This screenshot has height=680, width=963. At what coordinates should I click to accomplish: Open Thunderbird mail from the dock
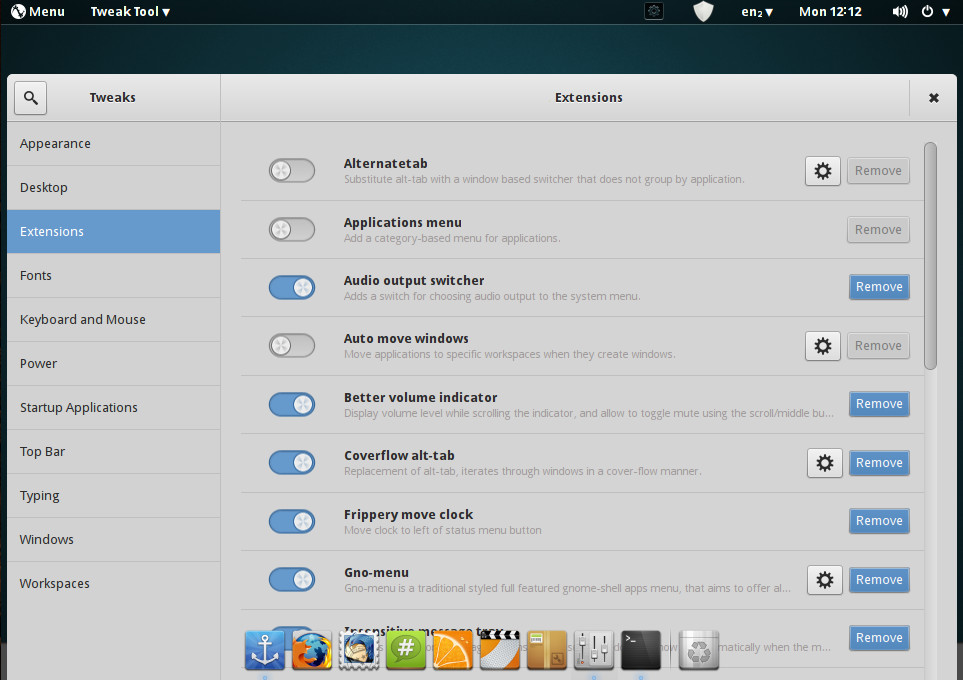click(x=358, y=650)
